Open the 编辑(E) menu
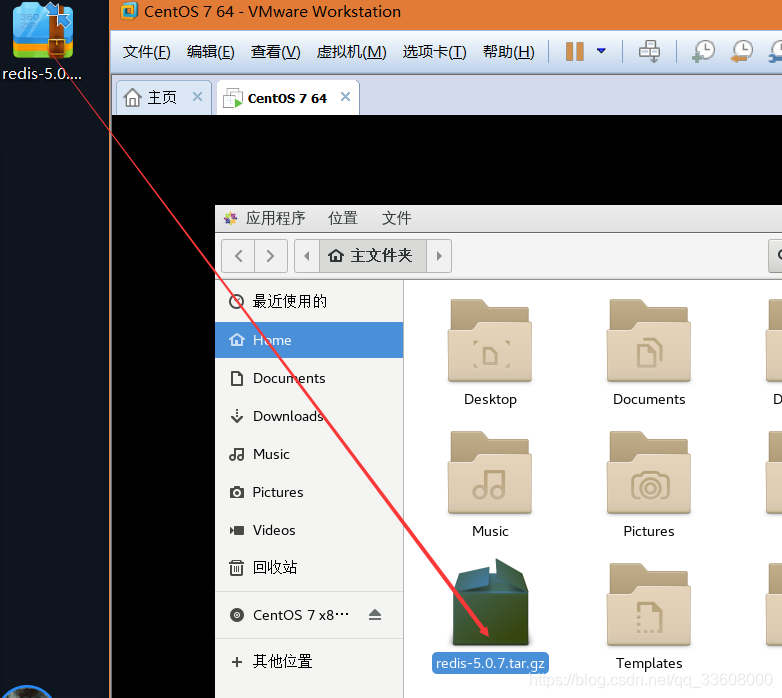The height and width of the screenshot is (698, 782). (210, 52)
